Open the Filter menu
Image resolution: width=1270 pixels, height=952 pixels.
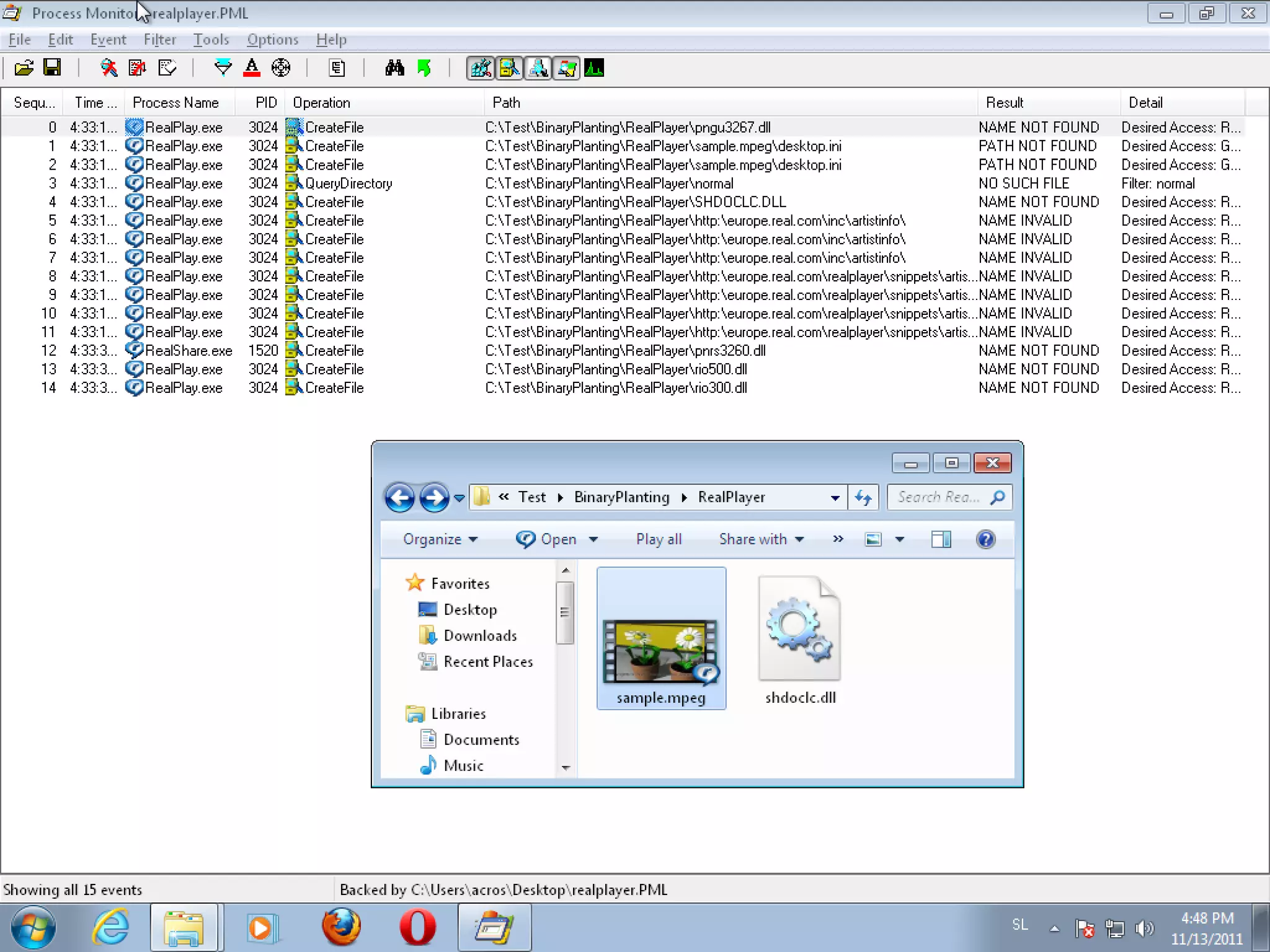point(159,40)
